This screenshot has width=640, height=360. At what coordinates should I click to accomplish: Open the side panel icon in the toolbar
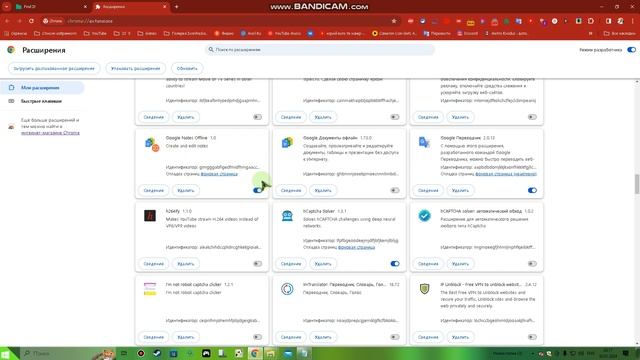609,21
